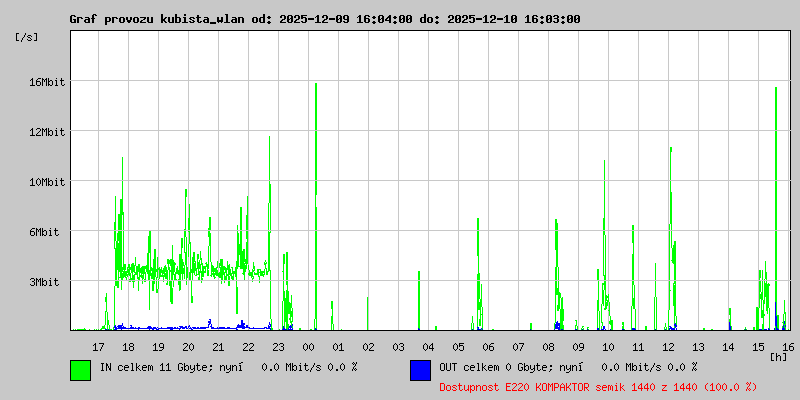Click the blue OUT legend color swatch

420,370
